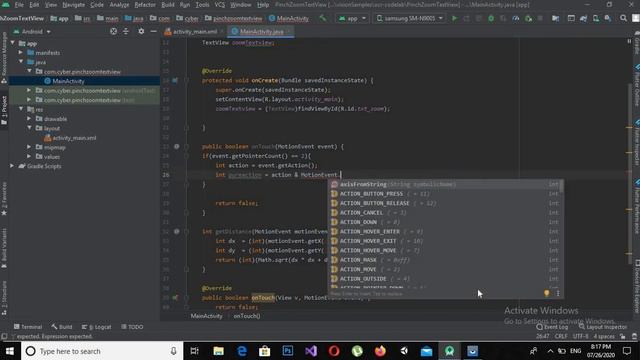Toggle the Build tool window

(x=62, y=327)
